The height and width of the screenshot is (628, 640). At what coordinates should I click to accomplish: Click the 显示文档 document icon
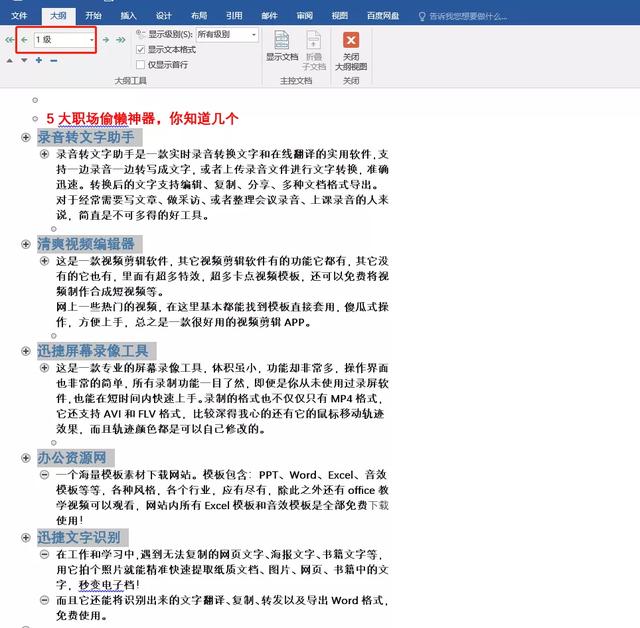(282, 40)
